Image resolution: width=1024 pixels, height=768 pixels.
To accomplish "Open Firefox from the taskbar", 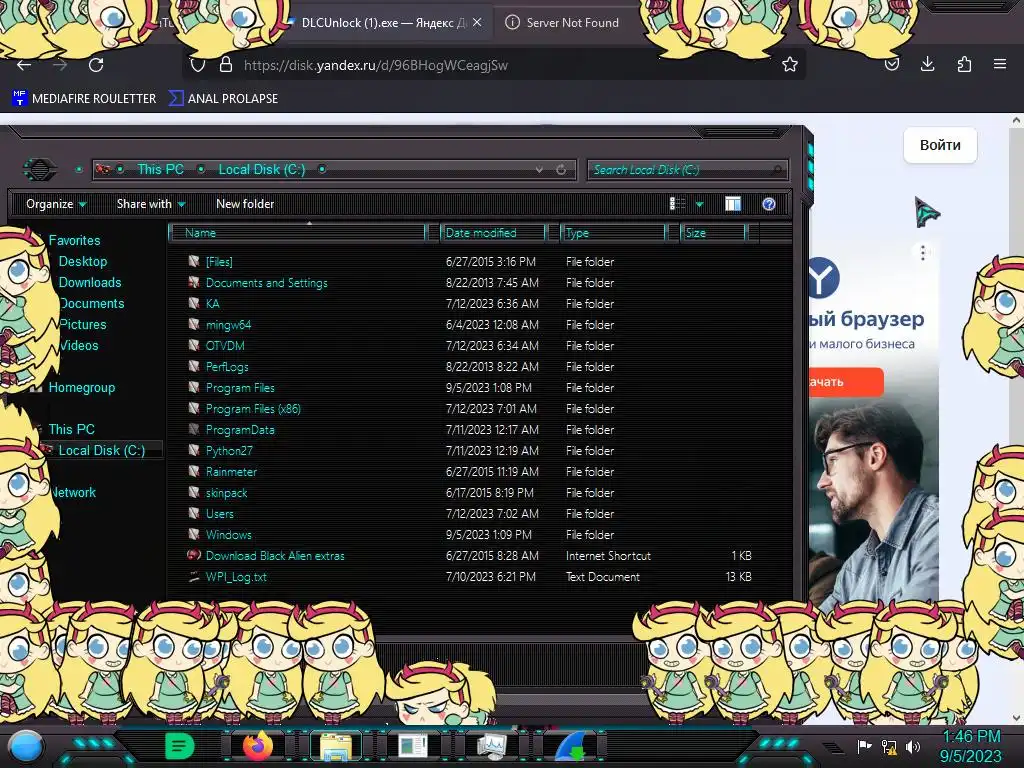I will coord(258,746).
